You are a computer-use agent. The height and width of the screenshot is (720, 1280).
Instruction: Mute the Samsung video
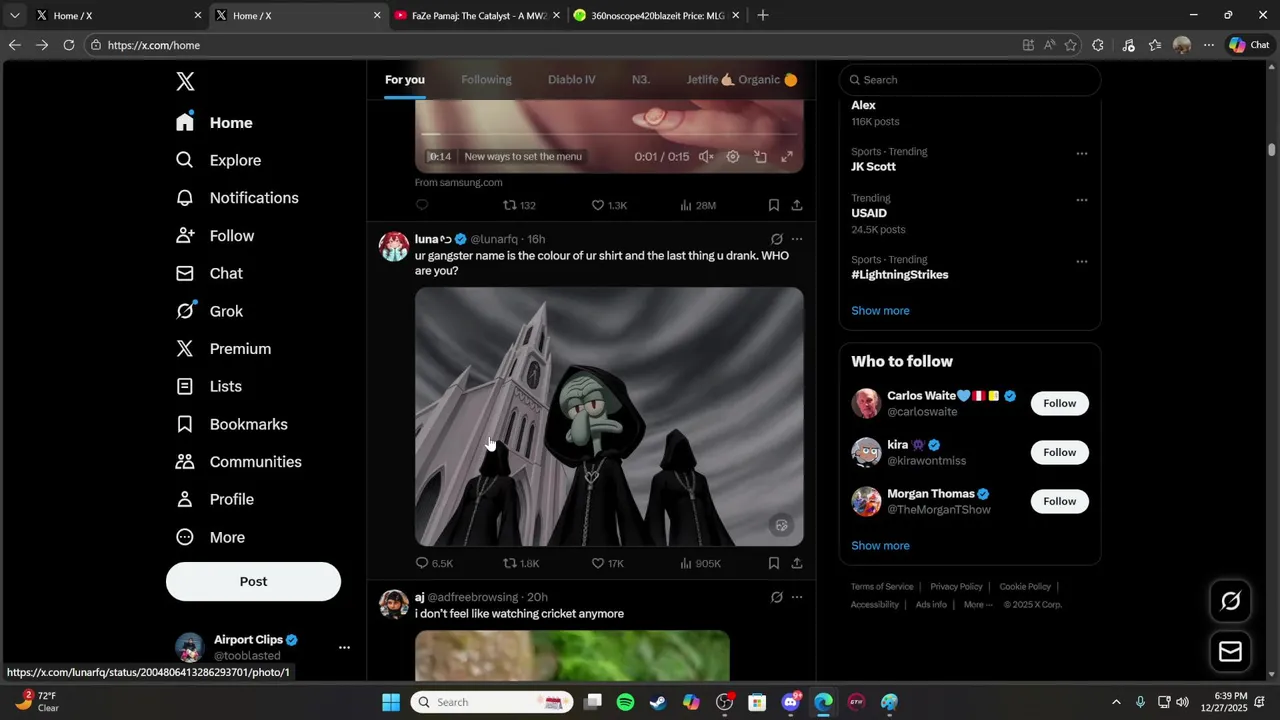click(706, 157)
